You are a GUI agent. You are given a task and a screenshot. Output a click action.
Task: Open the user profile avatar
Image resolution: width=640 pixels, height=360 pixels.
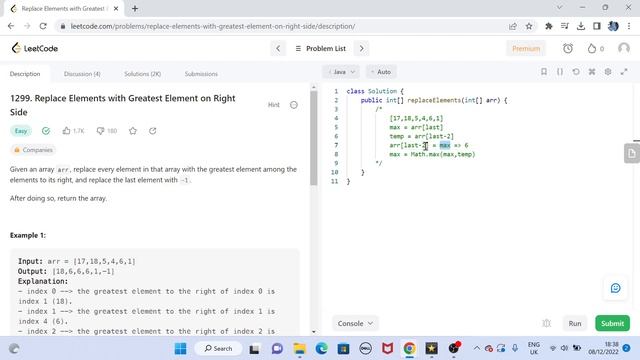(x=624, y=49)
